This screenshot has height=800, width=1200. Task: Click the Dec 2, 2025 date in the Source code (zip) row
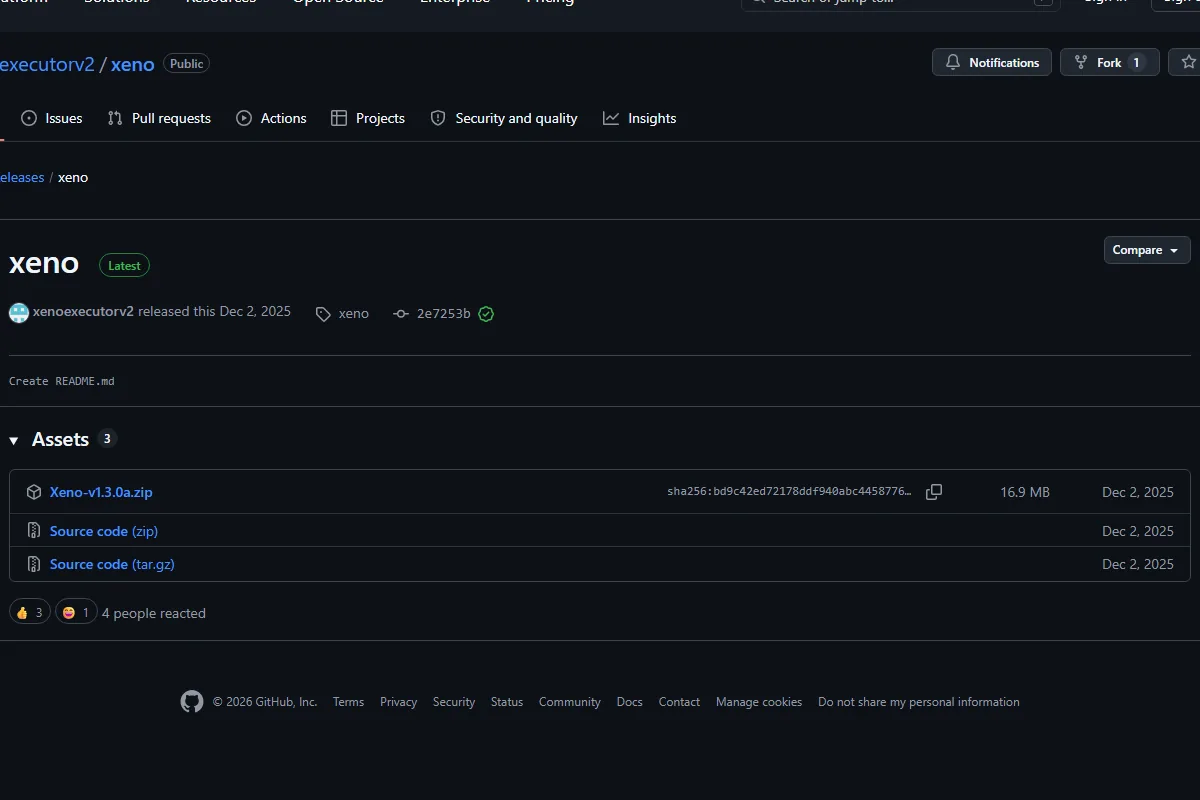[1138, 531]
